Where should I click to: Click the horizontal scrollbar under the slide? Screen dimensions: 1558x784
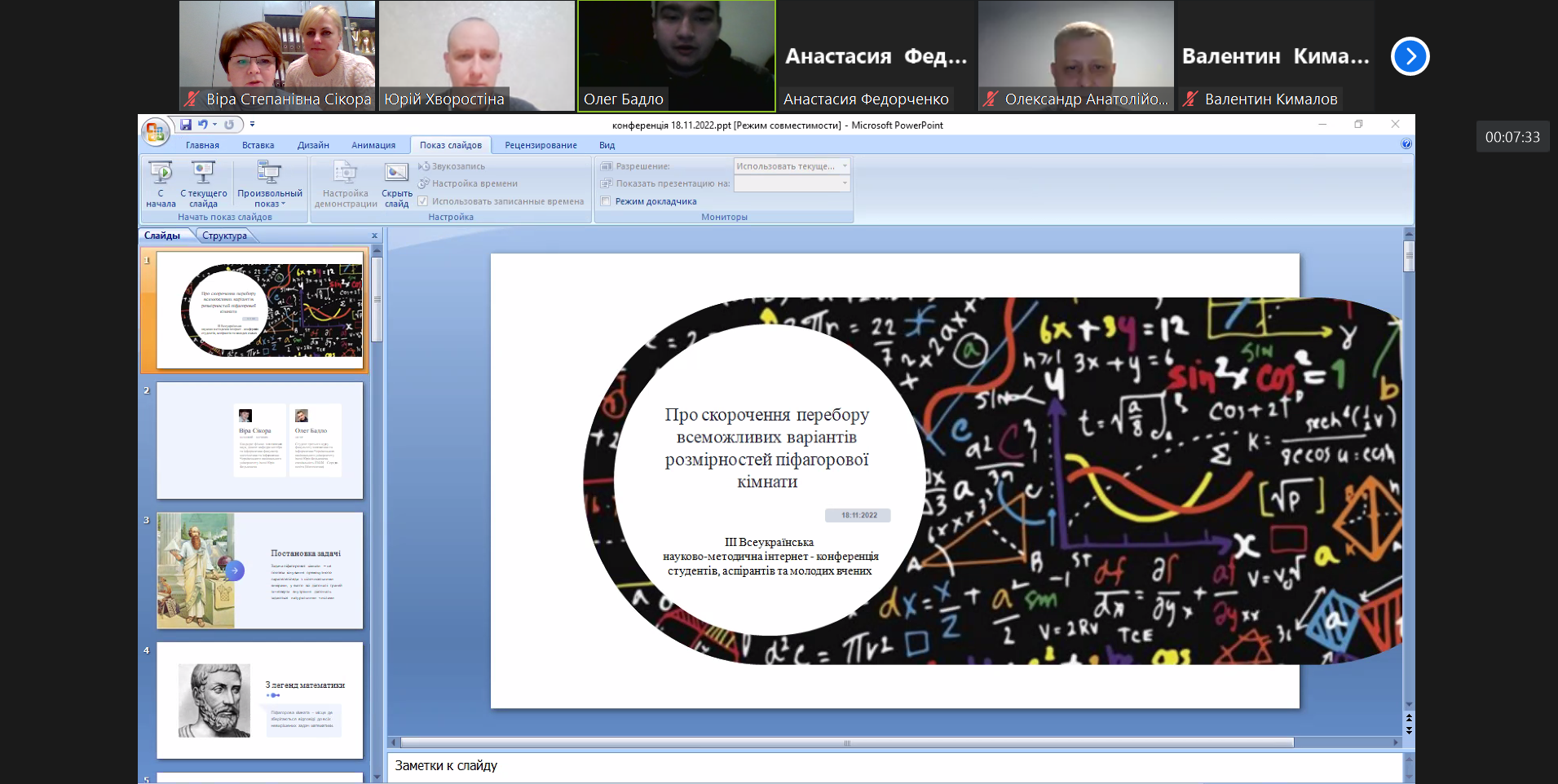click(847, 742)
